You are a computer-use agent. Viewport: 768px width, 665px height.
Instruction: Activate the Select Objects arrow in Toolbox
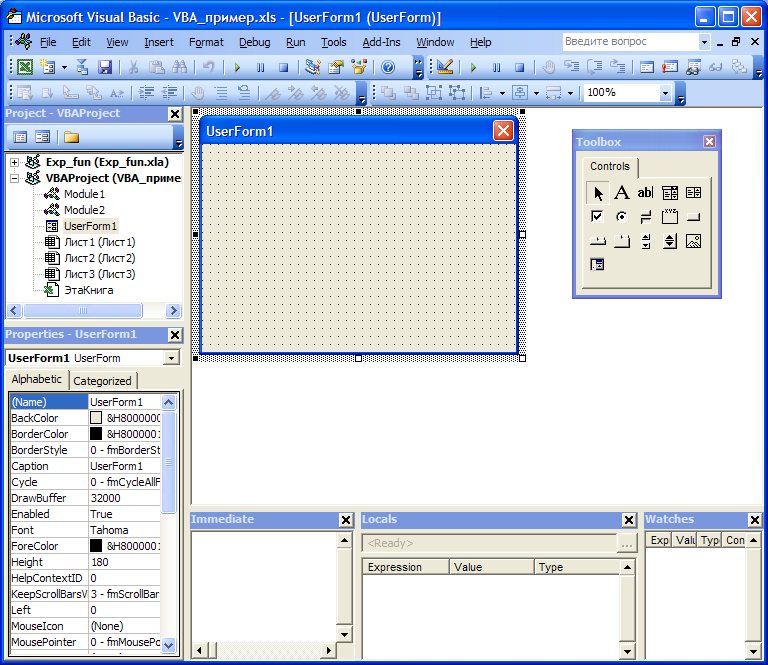[x=598, y=192]
